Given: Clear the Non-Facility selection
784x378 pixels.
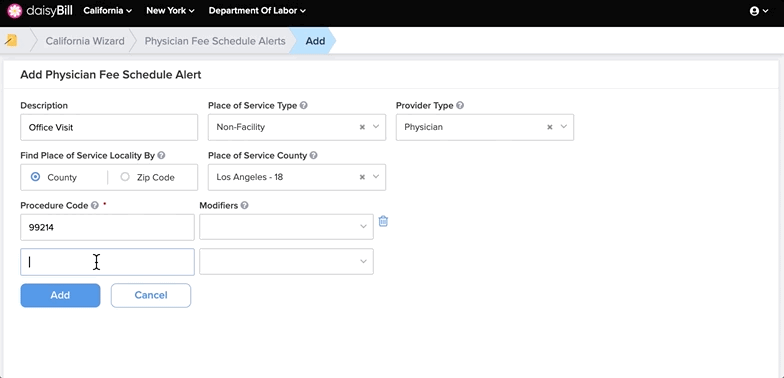Looking at the screenshot, I should (x=362, y=127).
